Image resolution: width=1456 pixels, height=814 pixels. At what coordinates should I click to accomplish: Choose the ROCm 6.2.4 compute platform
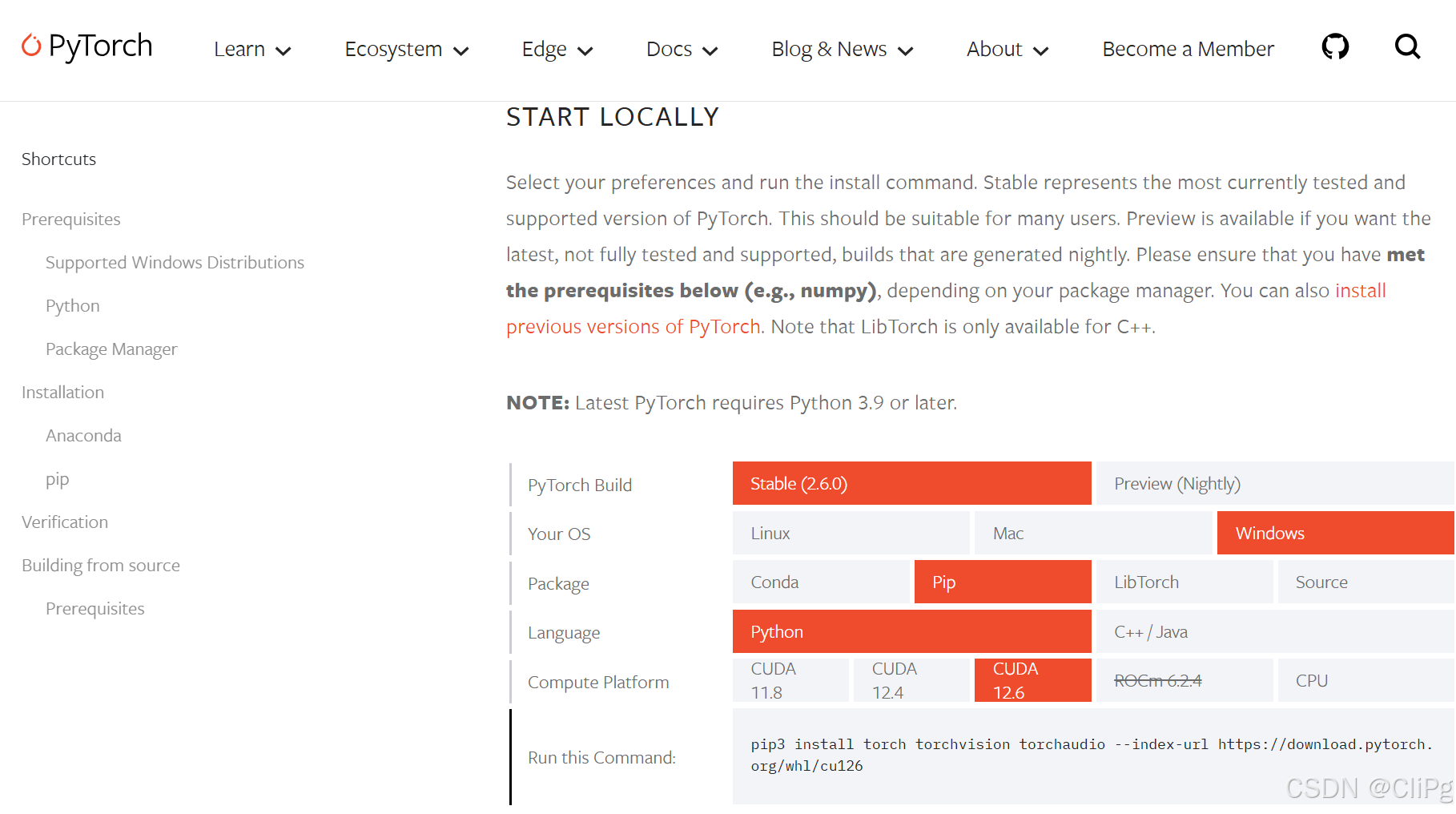pyautogui.click(x=1185, y=680)
